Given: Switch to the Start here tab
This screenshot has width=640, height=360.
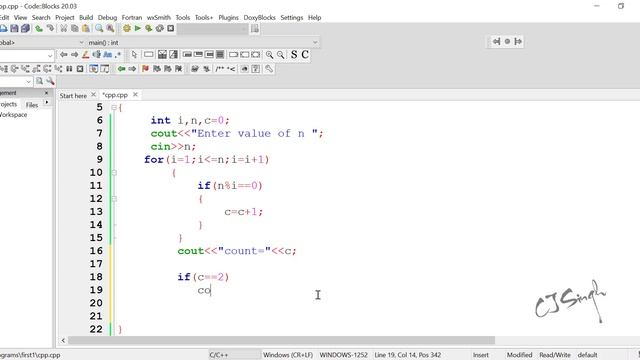Looking at the screenshot, I should 73,96.
